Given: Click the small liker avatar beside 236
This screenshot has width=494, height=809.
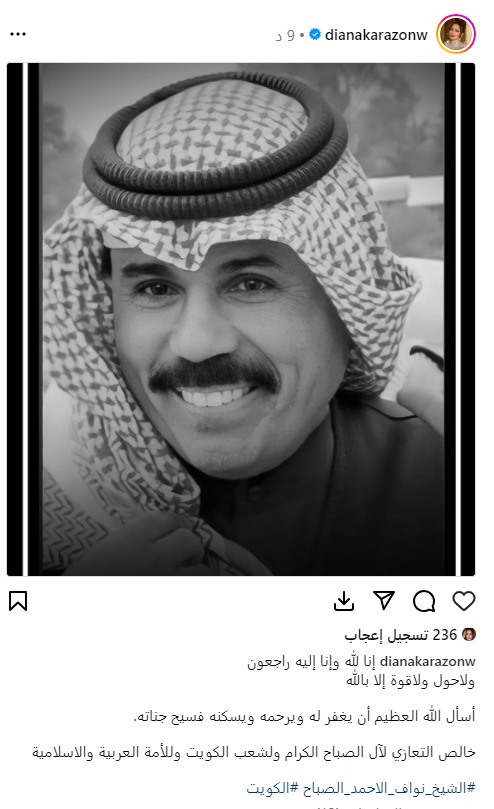Looking at the screenshot, I should click(x=469, y=635).
